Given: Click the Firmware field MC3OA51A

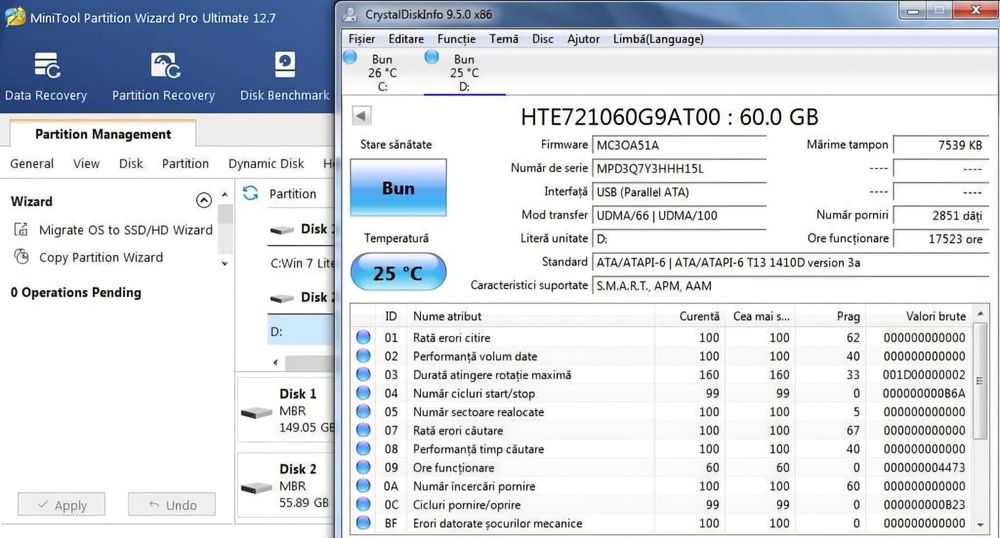Looking at the screenshot, I should 679,145.
